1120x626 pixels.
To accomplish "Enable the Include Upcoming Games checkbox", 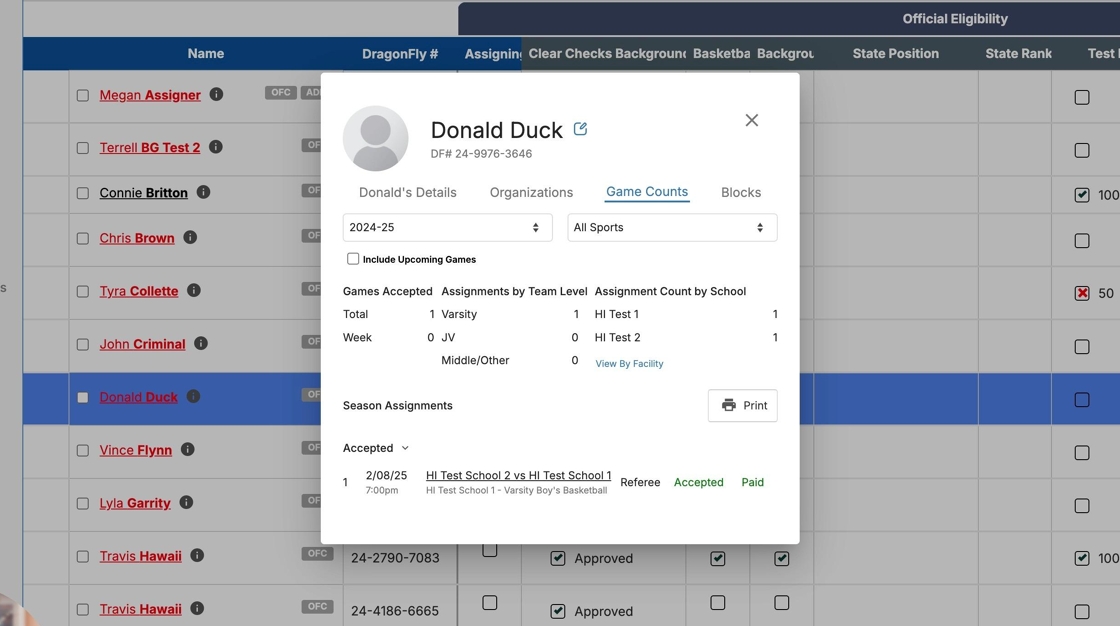I will pyautogui.click(x=353, y=259).
